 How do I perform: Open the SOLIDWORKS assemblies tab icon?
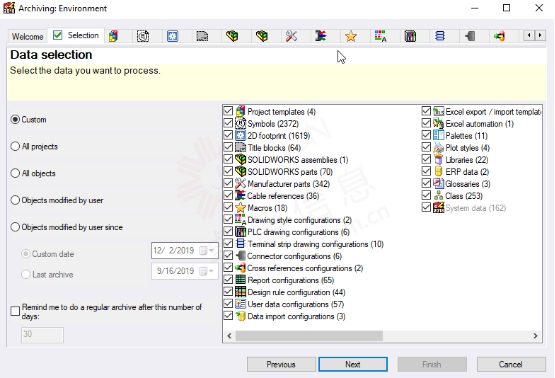point(232,36)
